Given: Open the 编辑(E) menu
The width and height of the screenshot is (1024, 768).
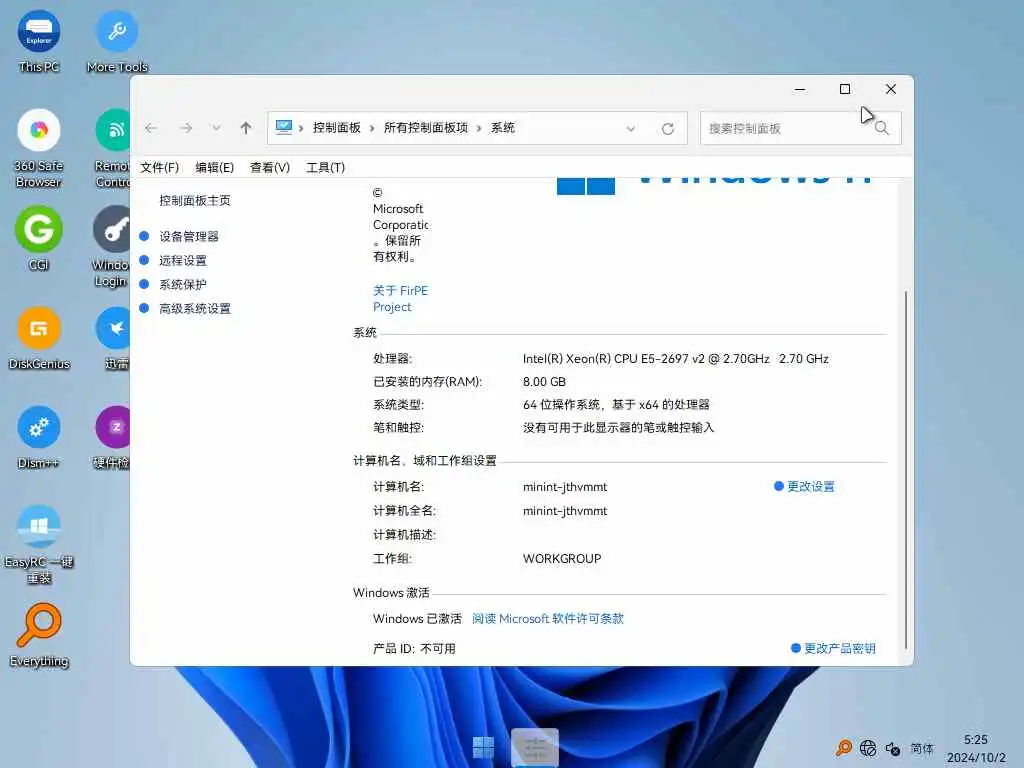Looking at the screenshot, I should [x=214, y=167].
